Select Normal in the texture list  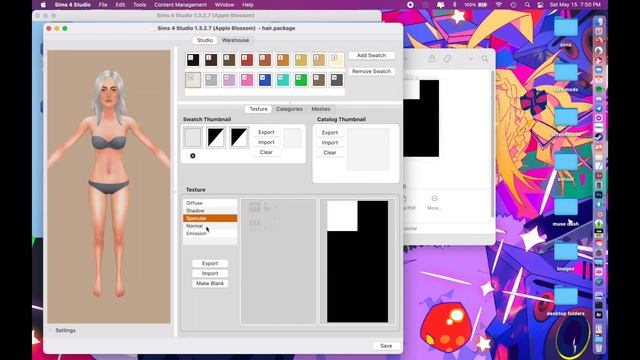210,226
